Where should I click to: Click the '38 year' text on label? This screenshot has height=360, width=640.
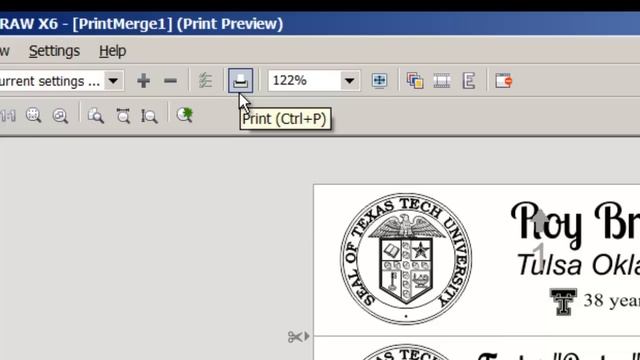(611, 301)
